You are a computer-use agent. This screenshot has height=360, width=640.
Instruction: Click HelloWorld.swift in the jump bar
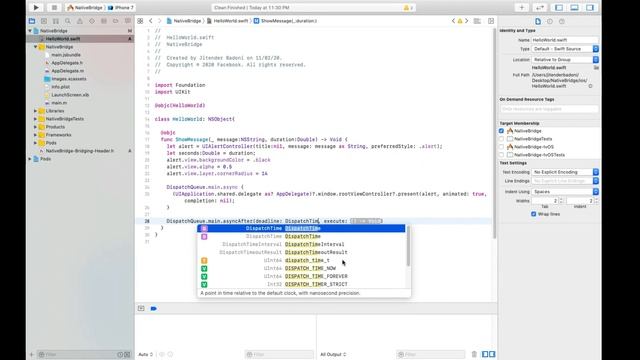coord(227,21)
